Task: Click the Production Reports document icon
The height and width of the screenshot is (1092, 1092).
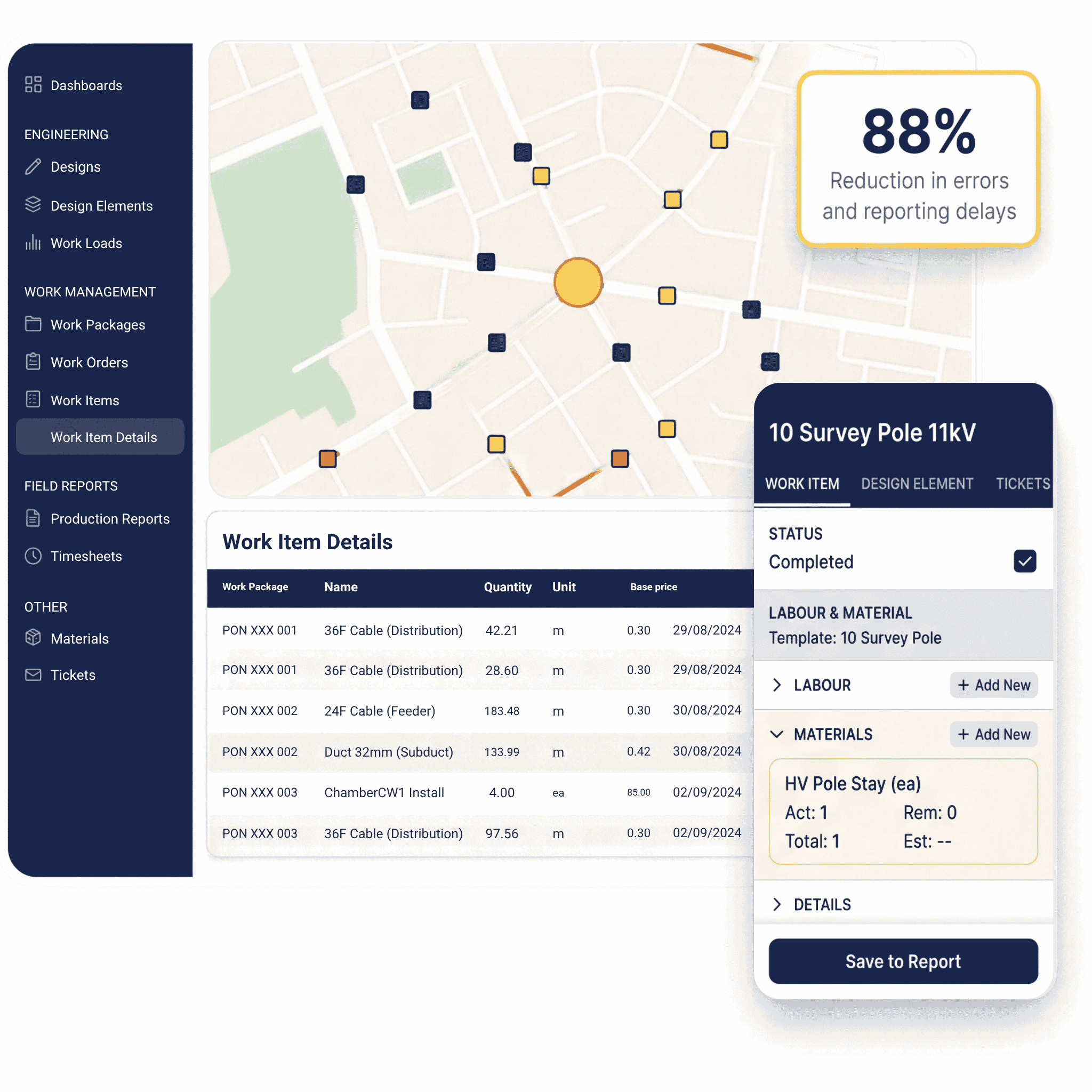Action: pos(34,518)
